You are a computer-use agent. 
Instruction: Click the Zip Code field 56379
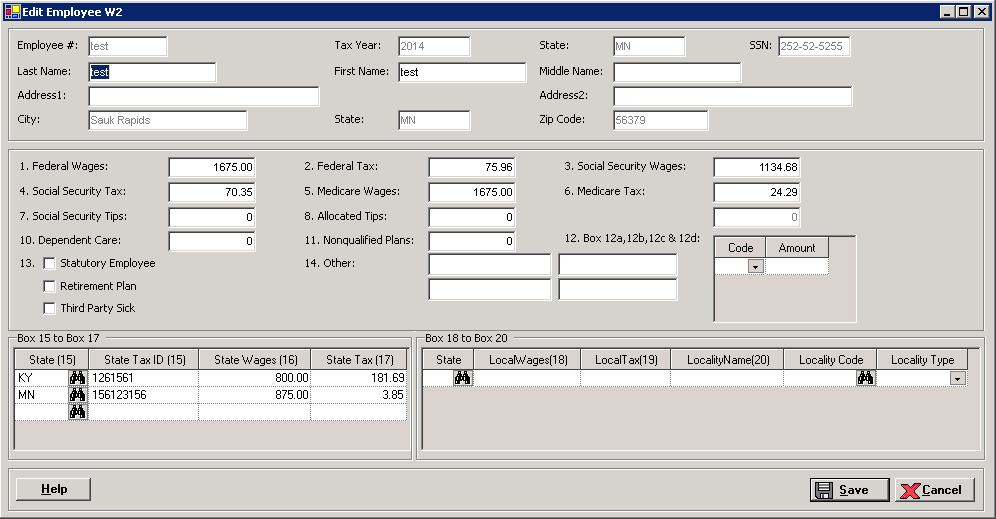point(661,120)
